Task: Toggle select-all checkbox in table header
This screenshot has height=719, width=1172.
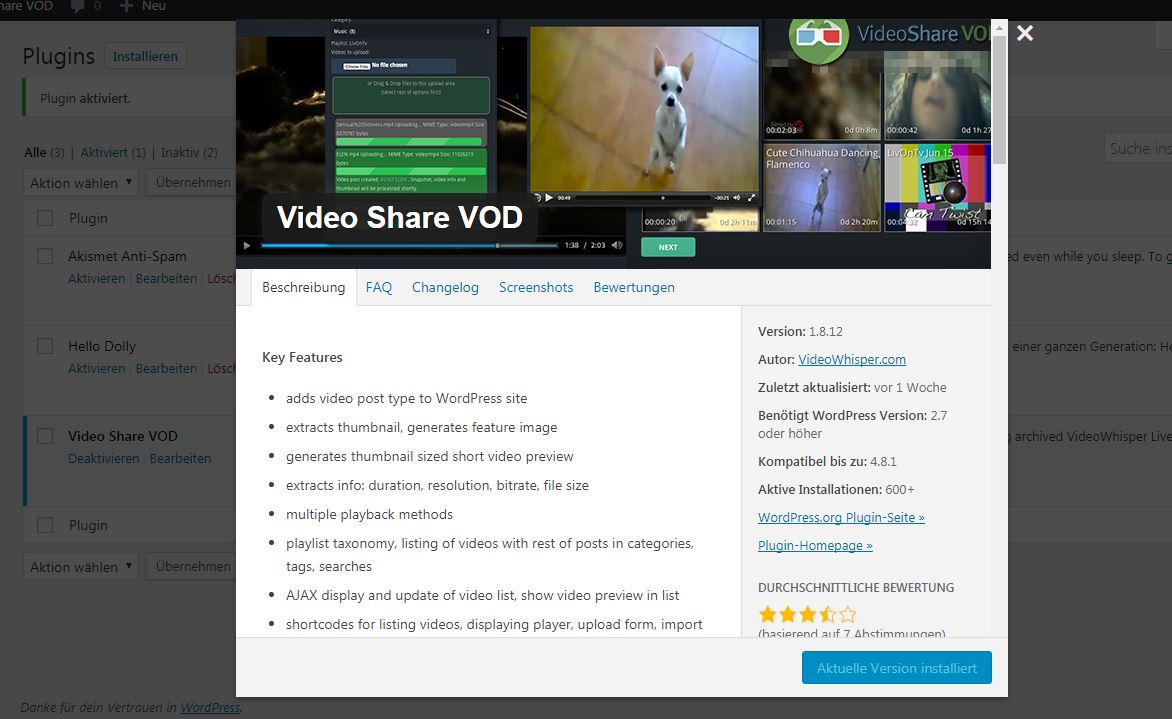Action: pyautogui.click(x=45, y=218)
